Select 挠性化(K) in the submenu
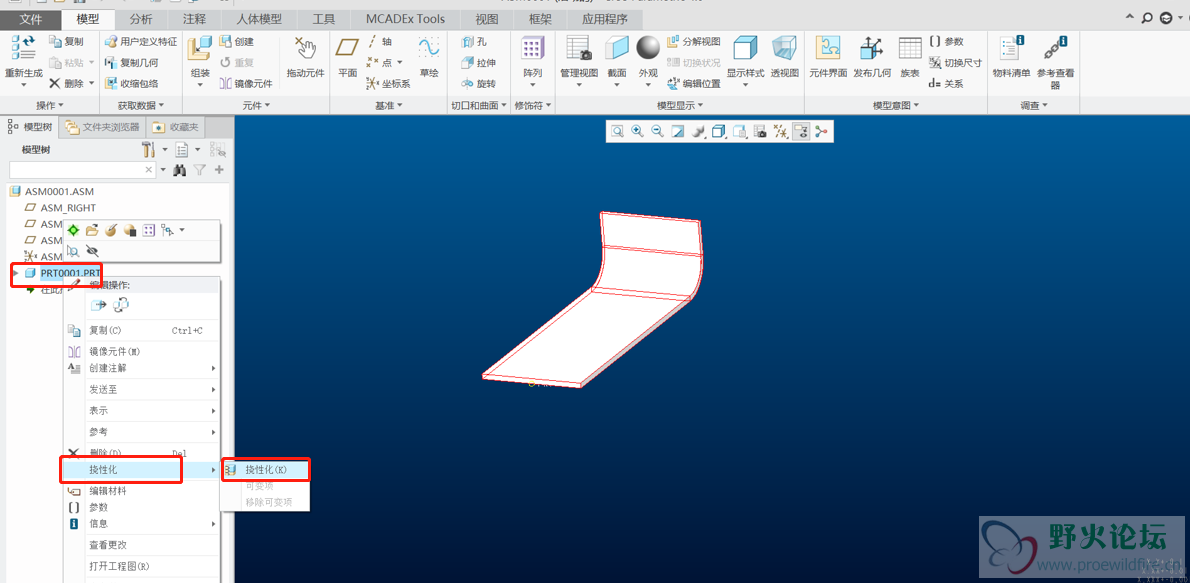Image resolution: width=1190 pixels, height=583 pixels. tap(266, 470)
